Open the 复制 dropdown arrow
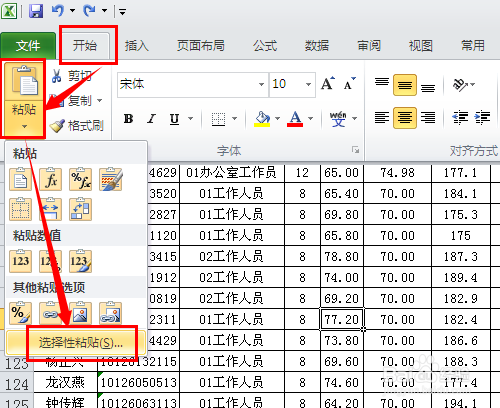This screenshot has width=500, height=408. pyautogui.click(x=99, y=100)
